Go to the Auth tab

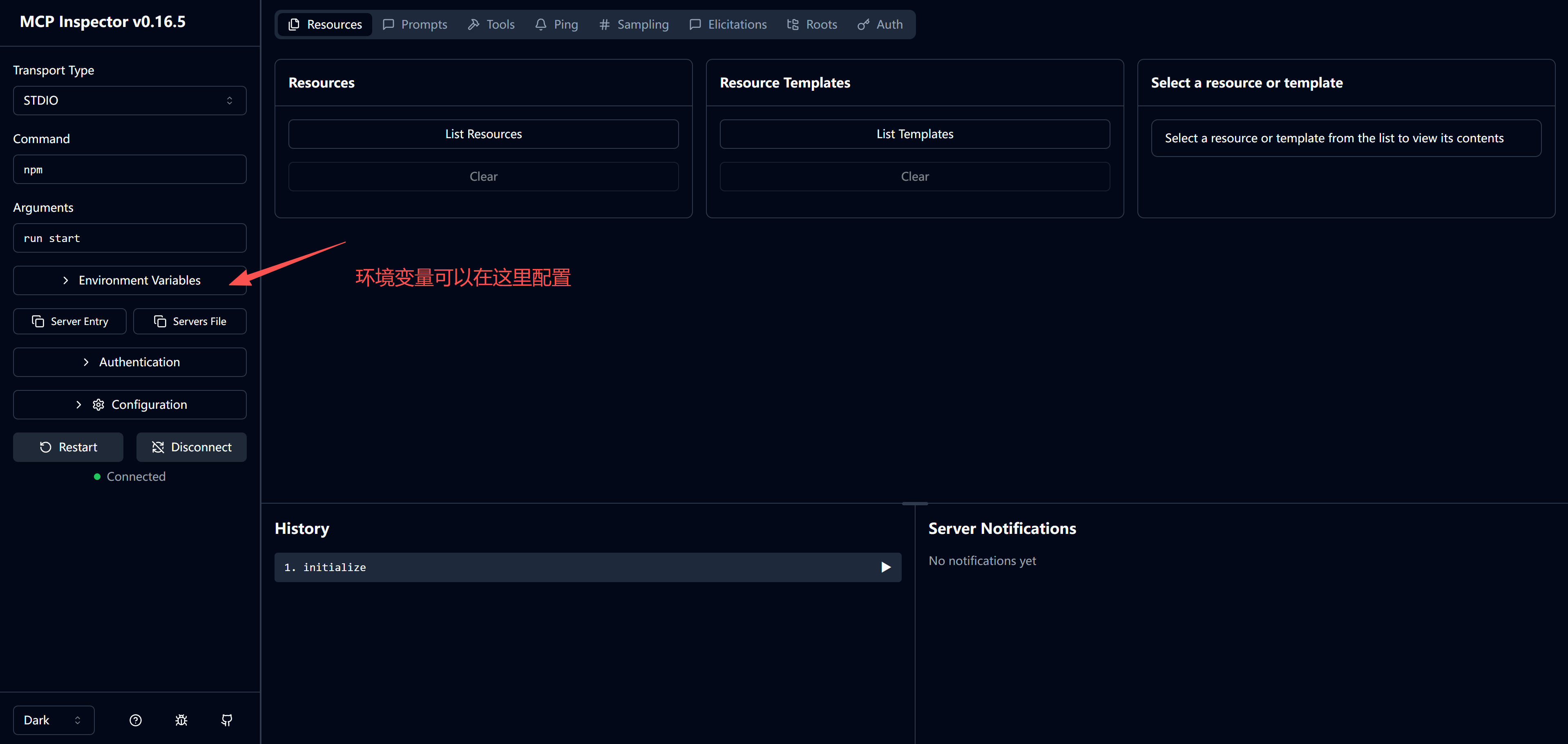pos(880,25)
